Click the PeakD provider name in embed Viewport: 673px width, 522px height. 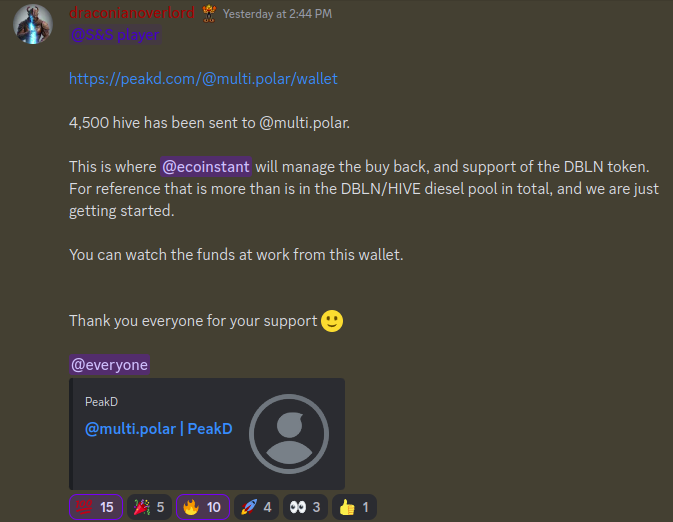101,402
